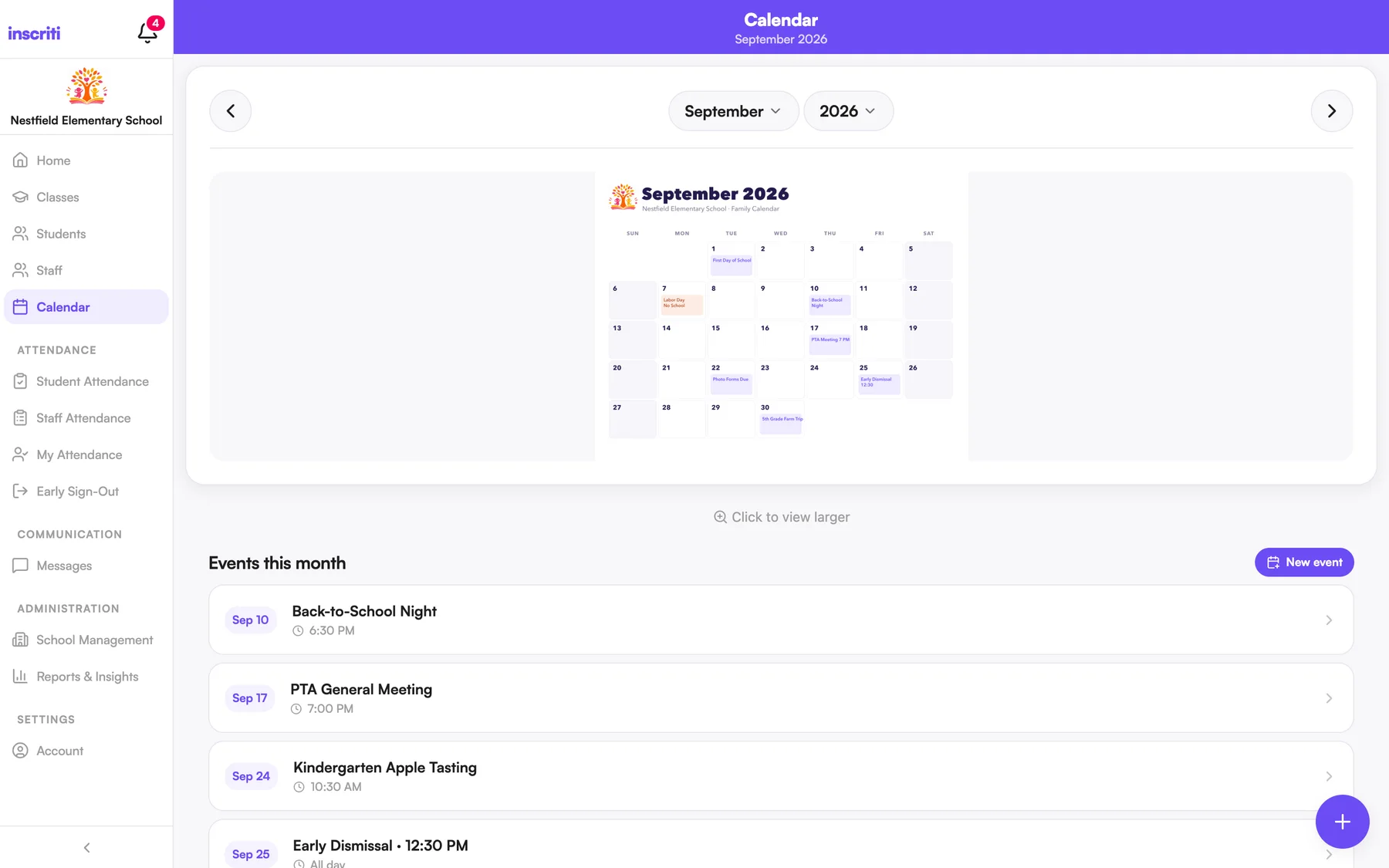This screenshot has width=1389, height=868.
Task: Open the Classes page
Action: coord(86,197)
